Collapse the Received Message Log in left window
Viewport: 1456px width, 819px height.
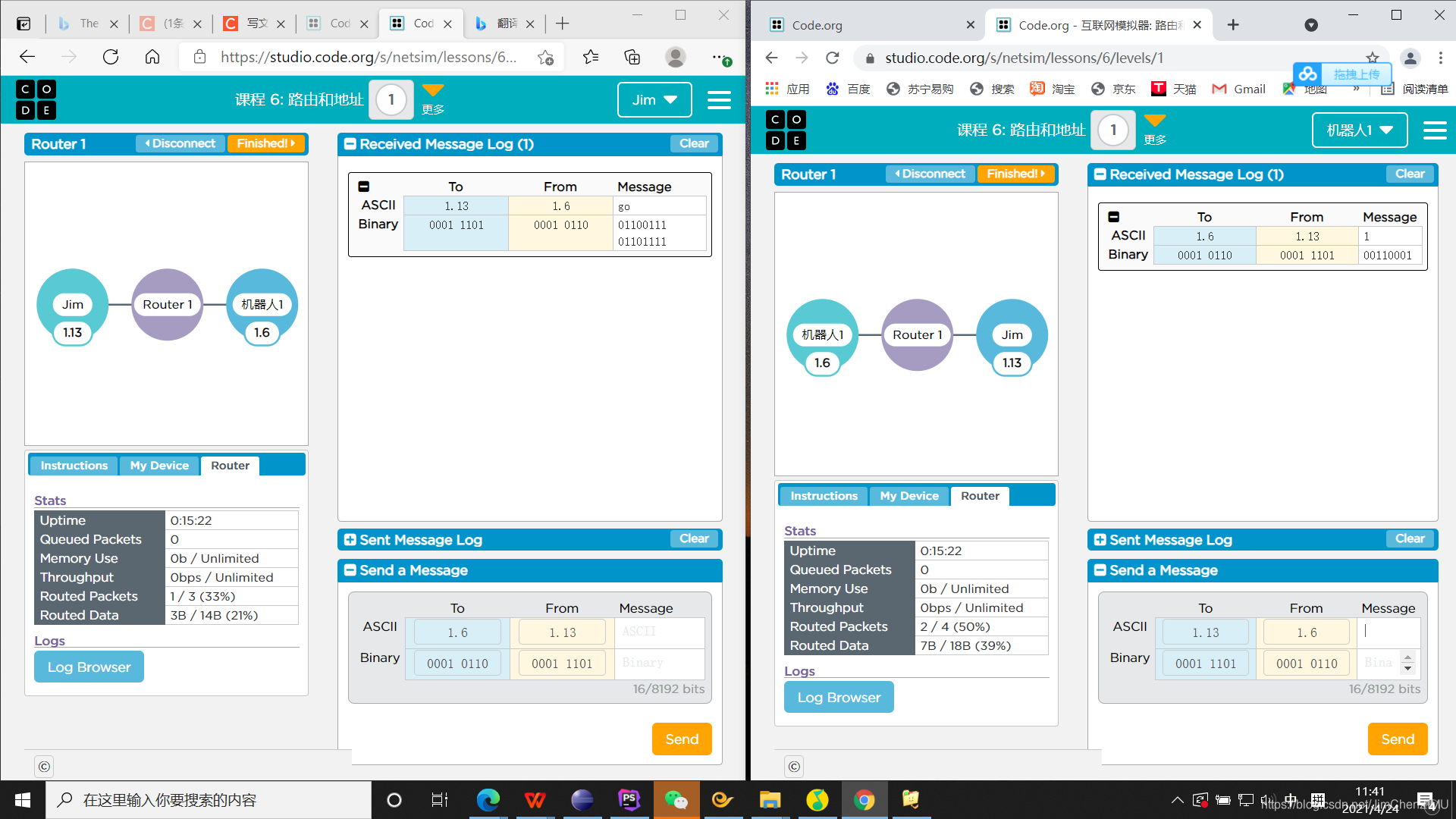(x=350, y=144)
